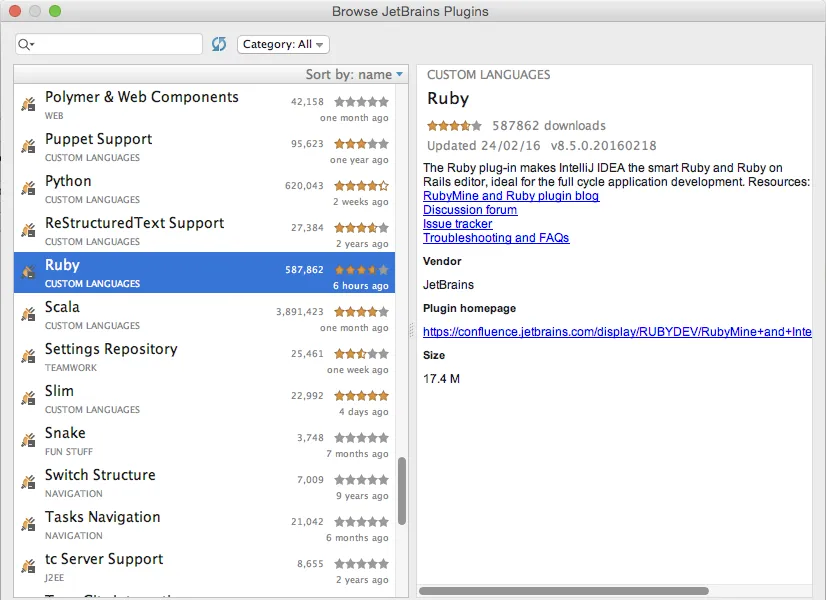The height and width of the screenshot is (600, 826).
Task: Click the refresh plugin list icon
Action: coord(219,44)
